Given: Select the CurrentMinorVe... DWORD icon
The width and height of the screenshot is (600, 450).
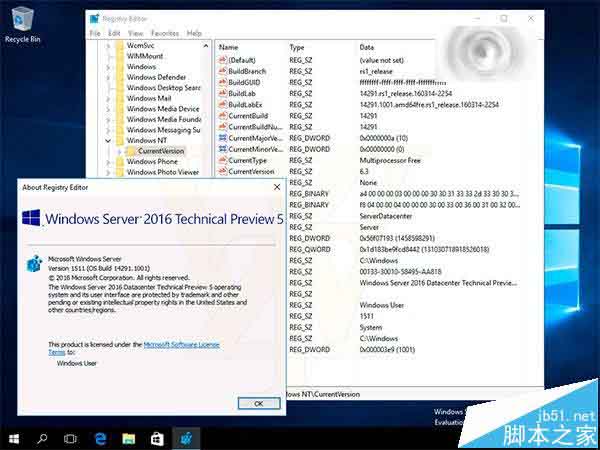Looking at the screenshot, I should coord(222,149).
